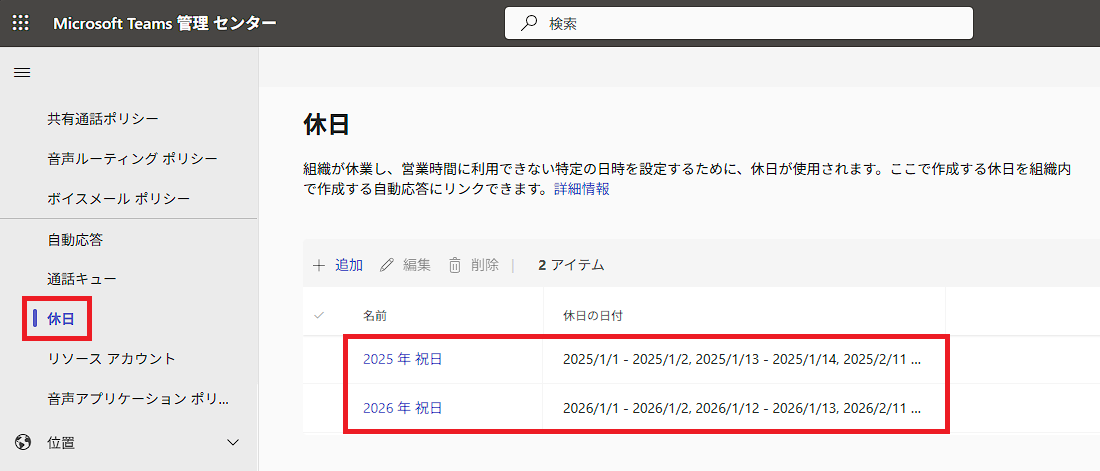This screenshot has width=1100, height=471.
Task: Click the 追加 button
Action: point(338,265)
